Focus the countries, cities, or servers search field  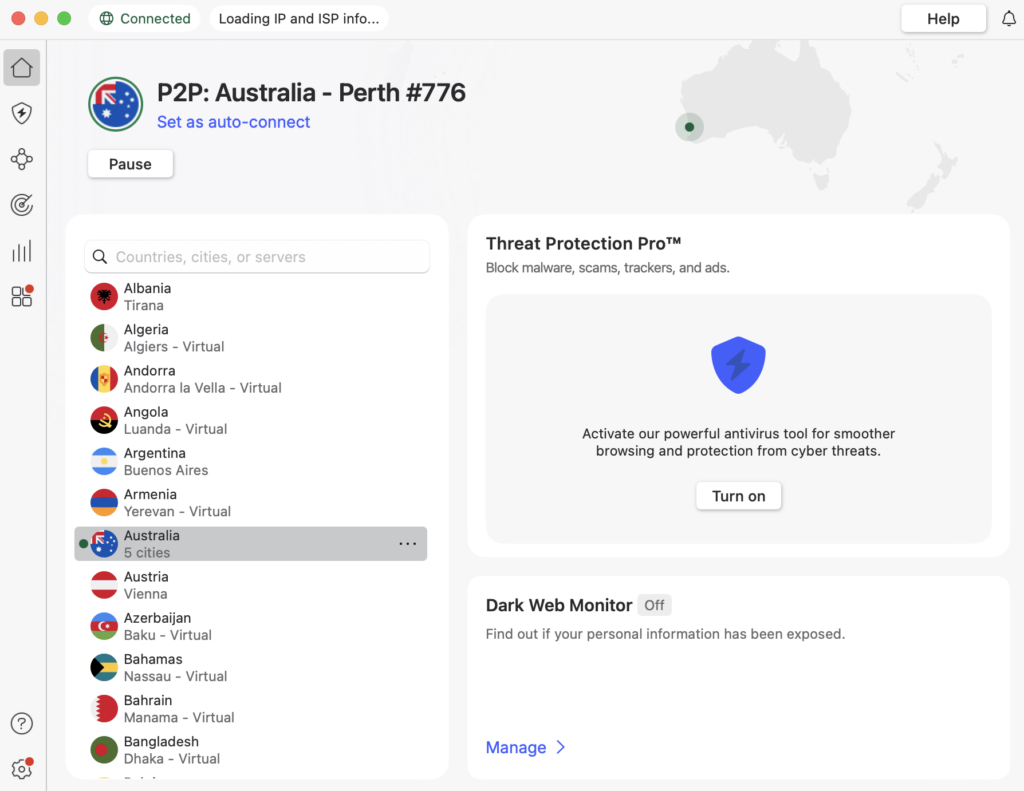click(257, 257)
